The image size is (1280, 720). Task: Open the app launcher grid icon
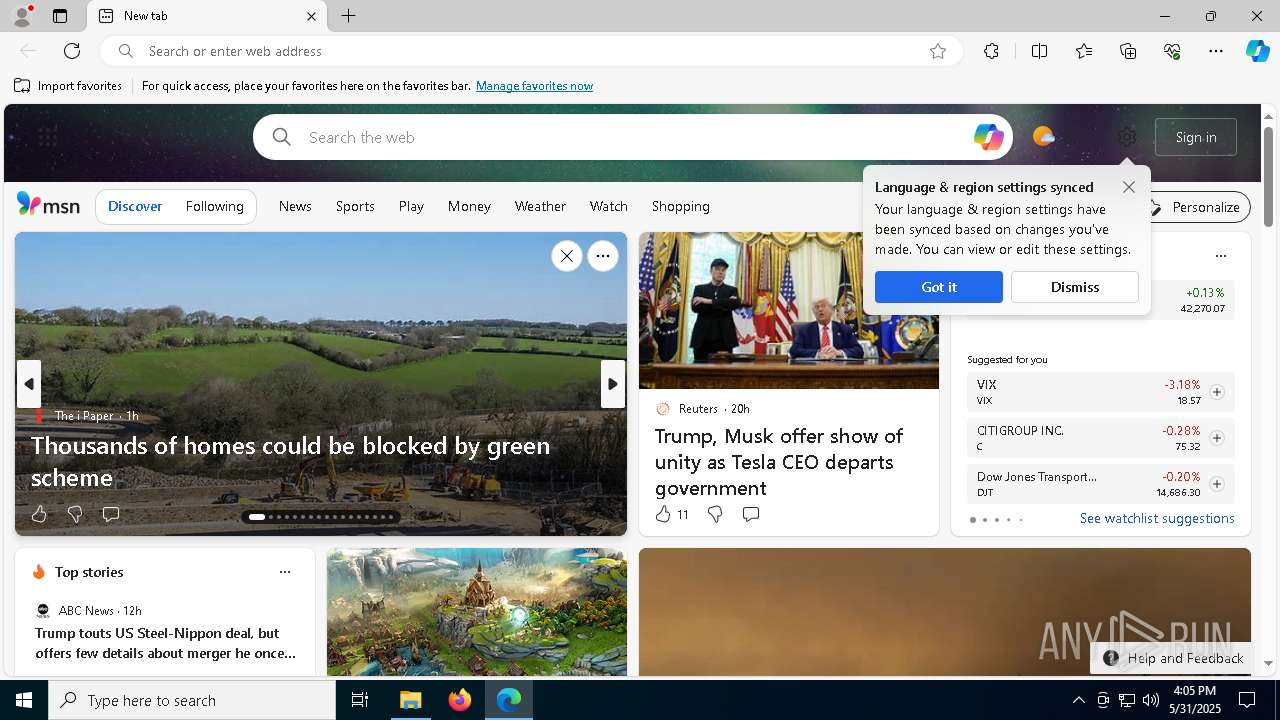47,137
